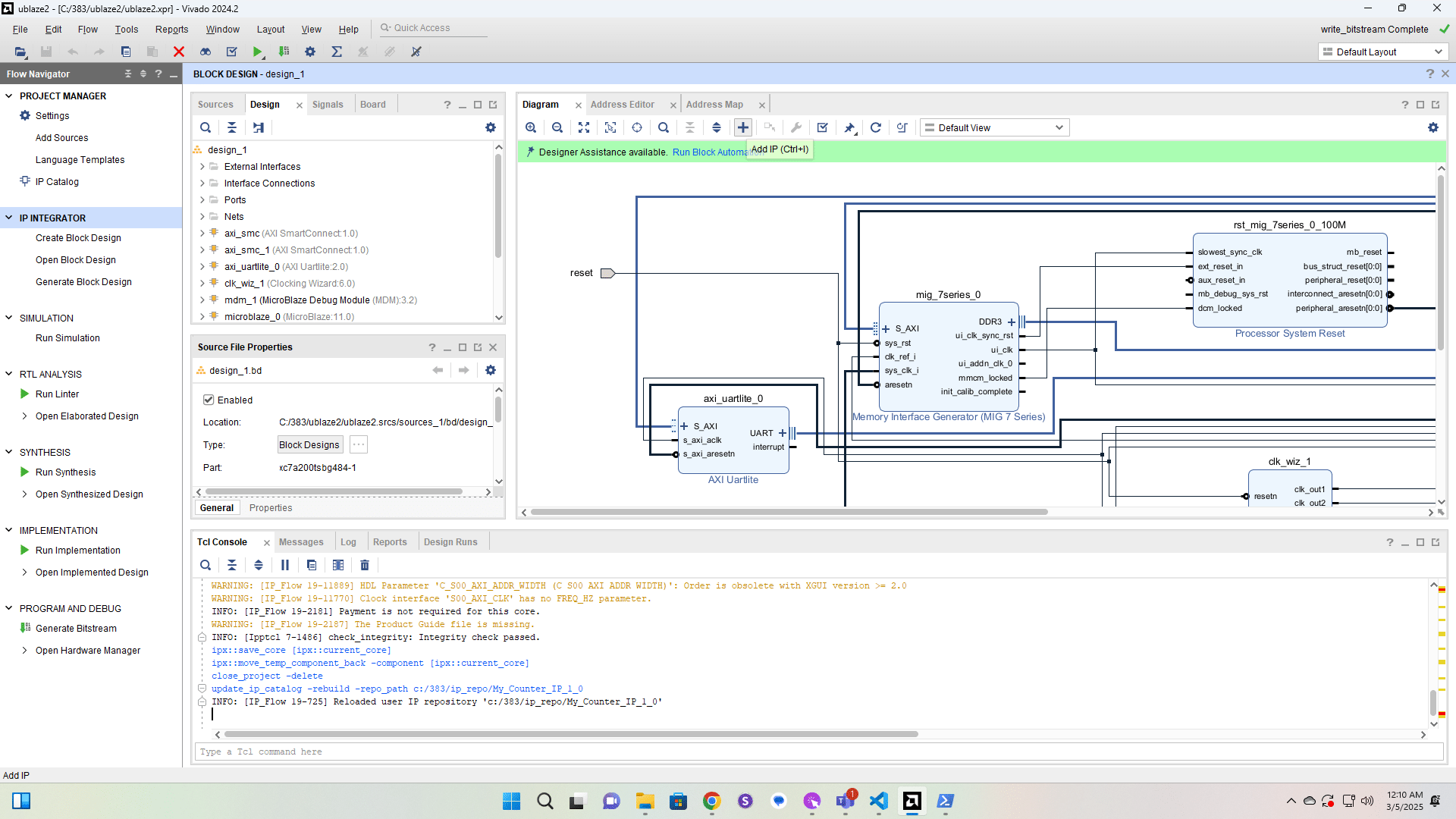This screenshot has width=1456, height=819.
Task: Click the Add IP plus icon
Action: click(x=743, y=127)
